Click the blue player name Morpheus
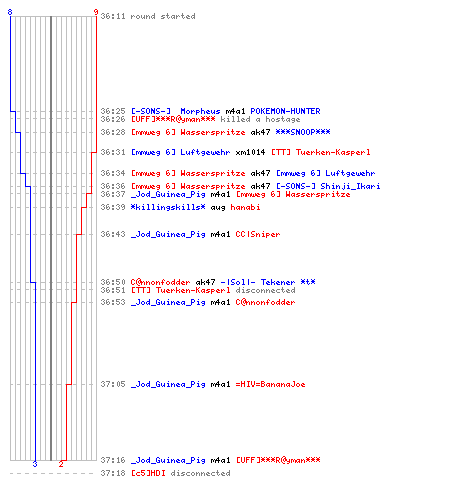The image size is (450, 500). coord(200,111)
